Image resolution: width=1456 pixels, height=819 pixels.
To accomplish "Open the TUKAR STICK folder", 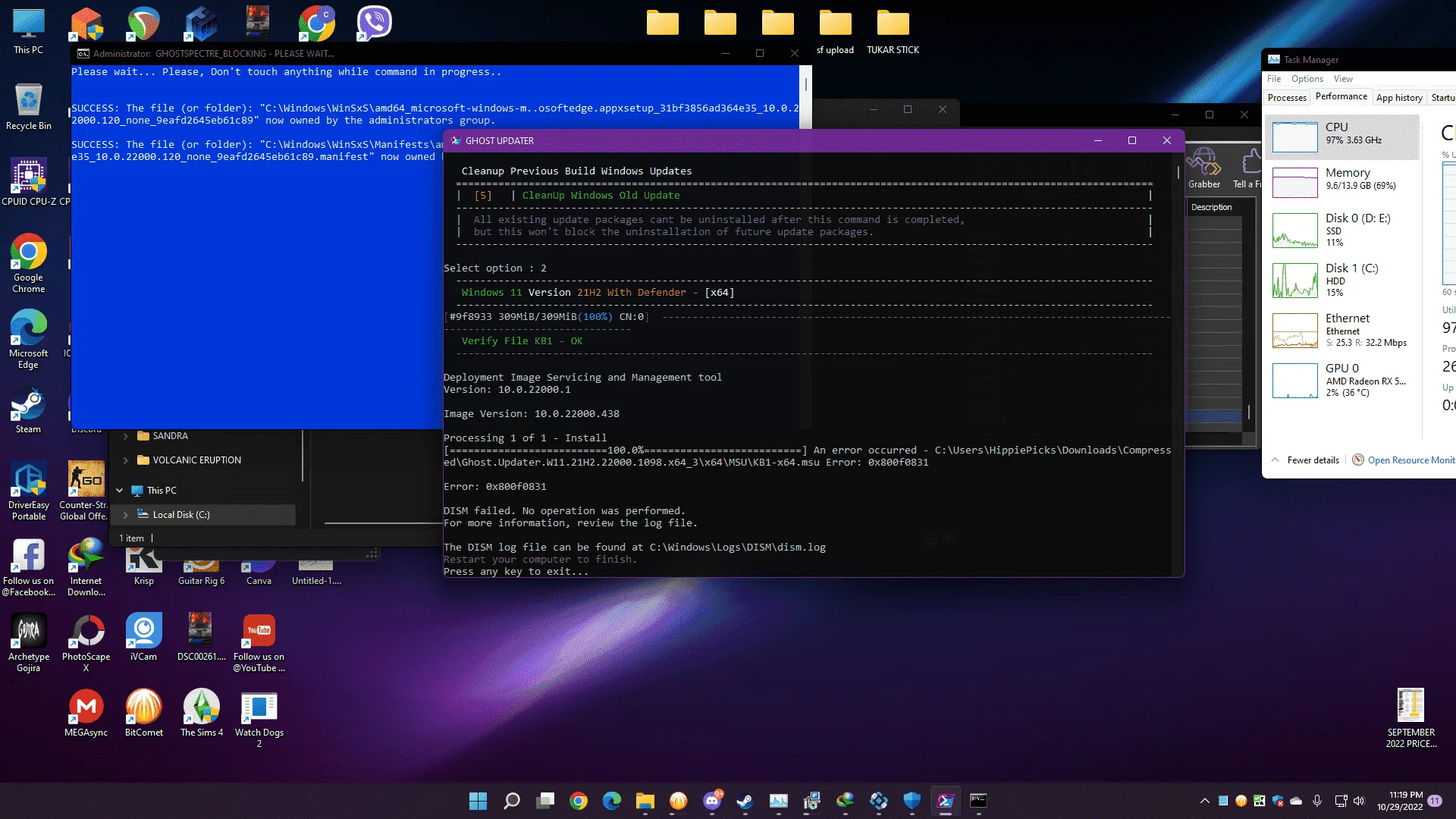I will [893, 32].
